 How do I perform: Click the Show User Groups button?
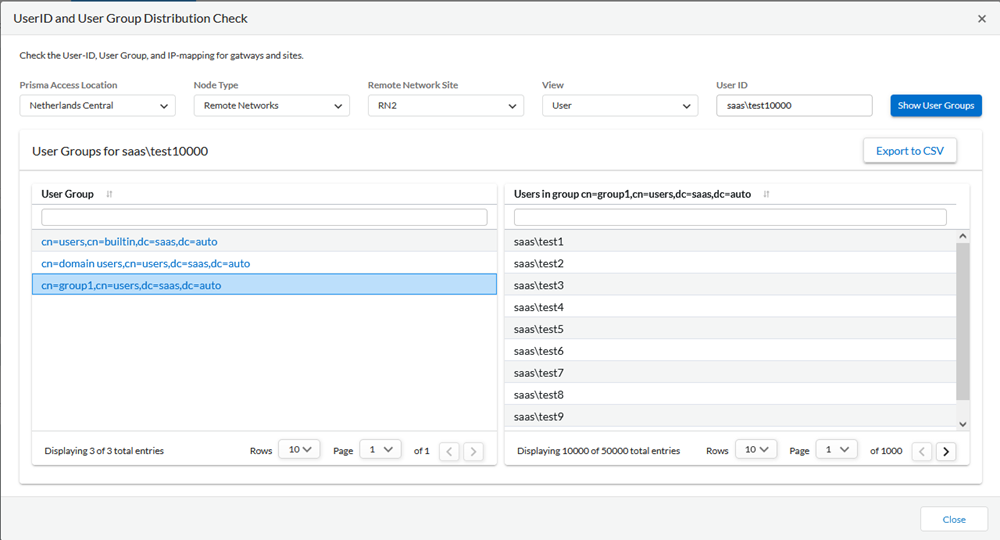pyautogui.click(x=936, y=105)
